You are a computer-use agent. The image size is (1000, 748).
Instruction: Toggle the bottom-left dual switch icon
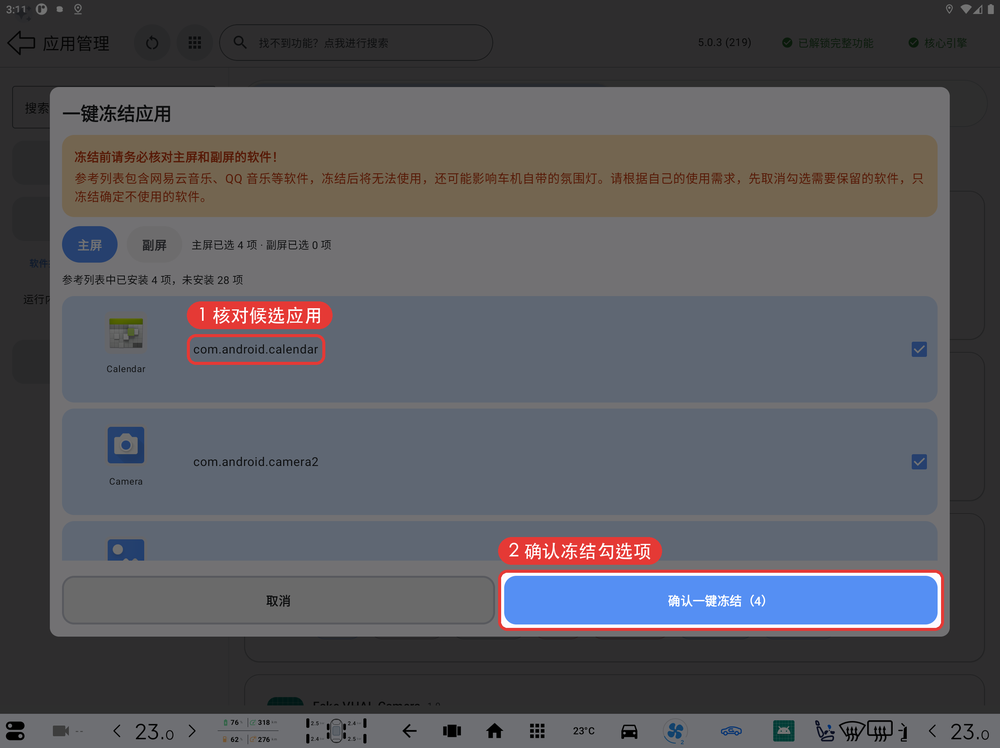15,731
